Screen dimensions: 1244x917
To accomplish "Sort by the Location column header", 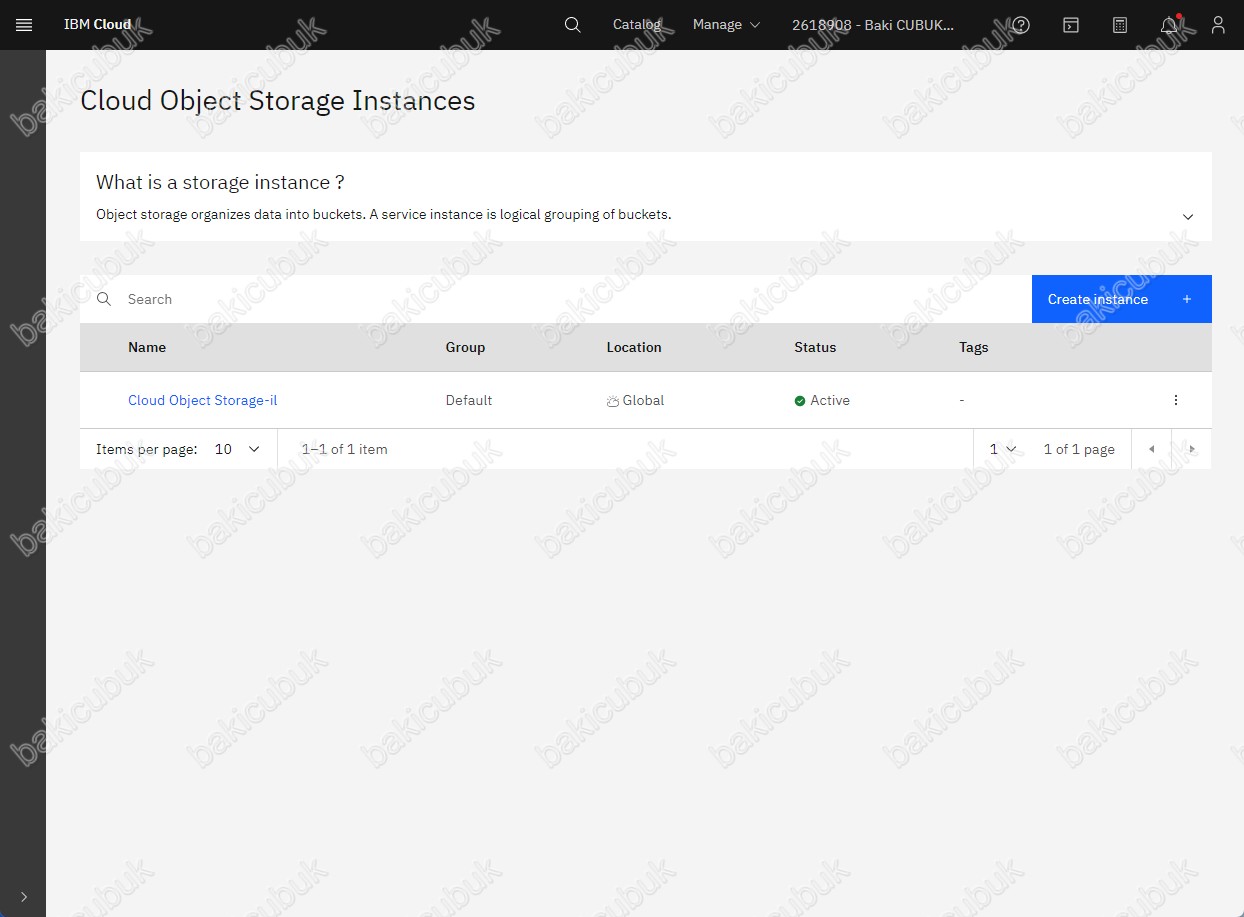I will 634,347.
